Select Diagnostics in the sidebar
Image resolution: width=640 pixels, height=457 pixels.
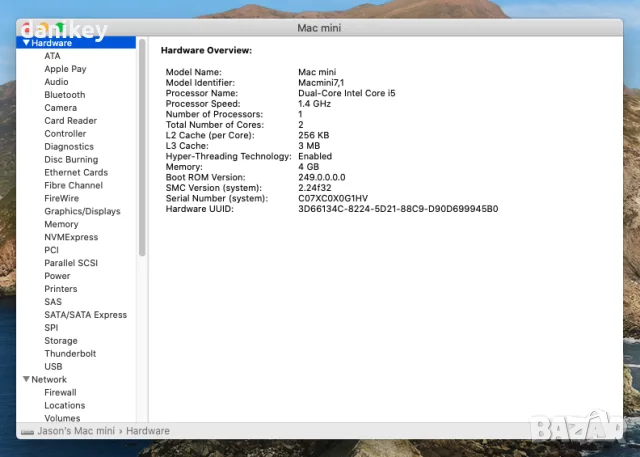click(69, 146)
